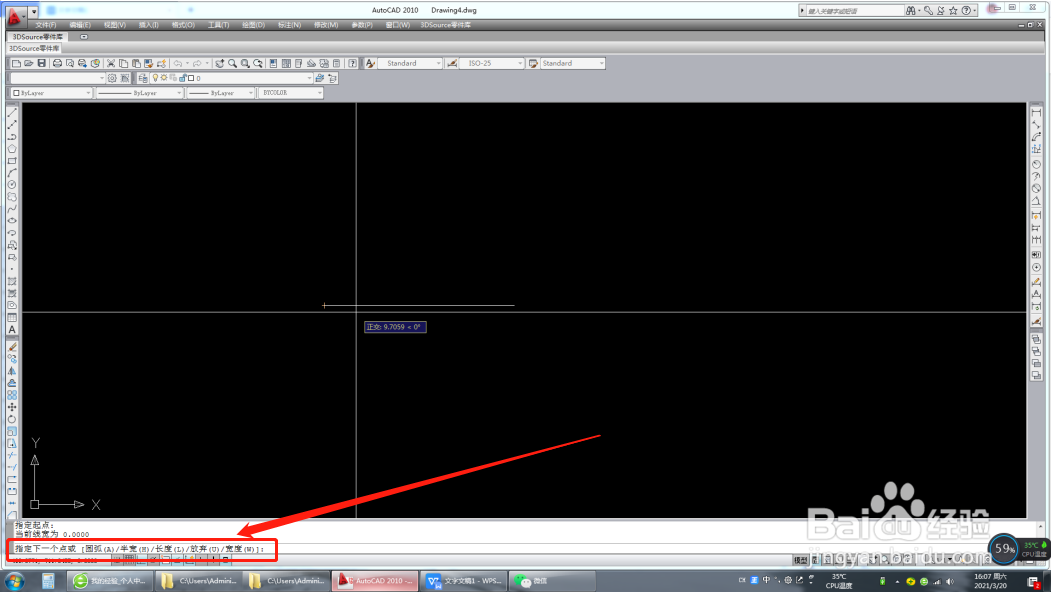Screen dimensions: 1052x593
Task: Switch to WPS 文字文稿1 taskbar button
Action: coord(464,581)
